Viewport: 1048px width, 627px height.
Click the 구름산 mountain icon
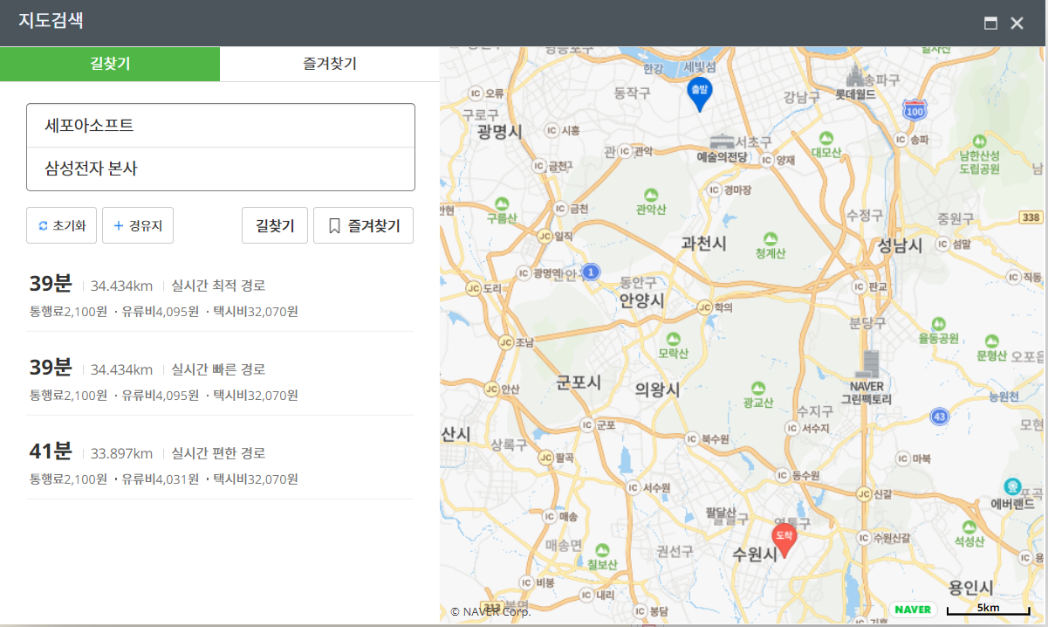click(502, 203)
